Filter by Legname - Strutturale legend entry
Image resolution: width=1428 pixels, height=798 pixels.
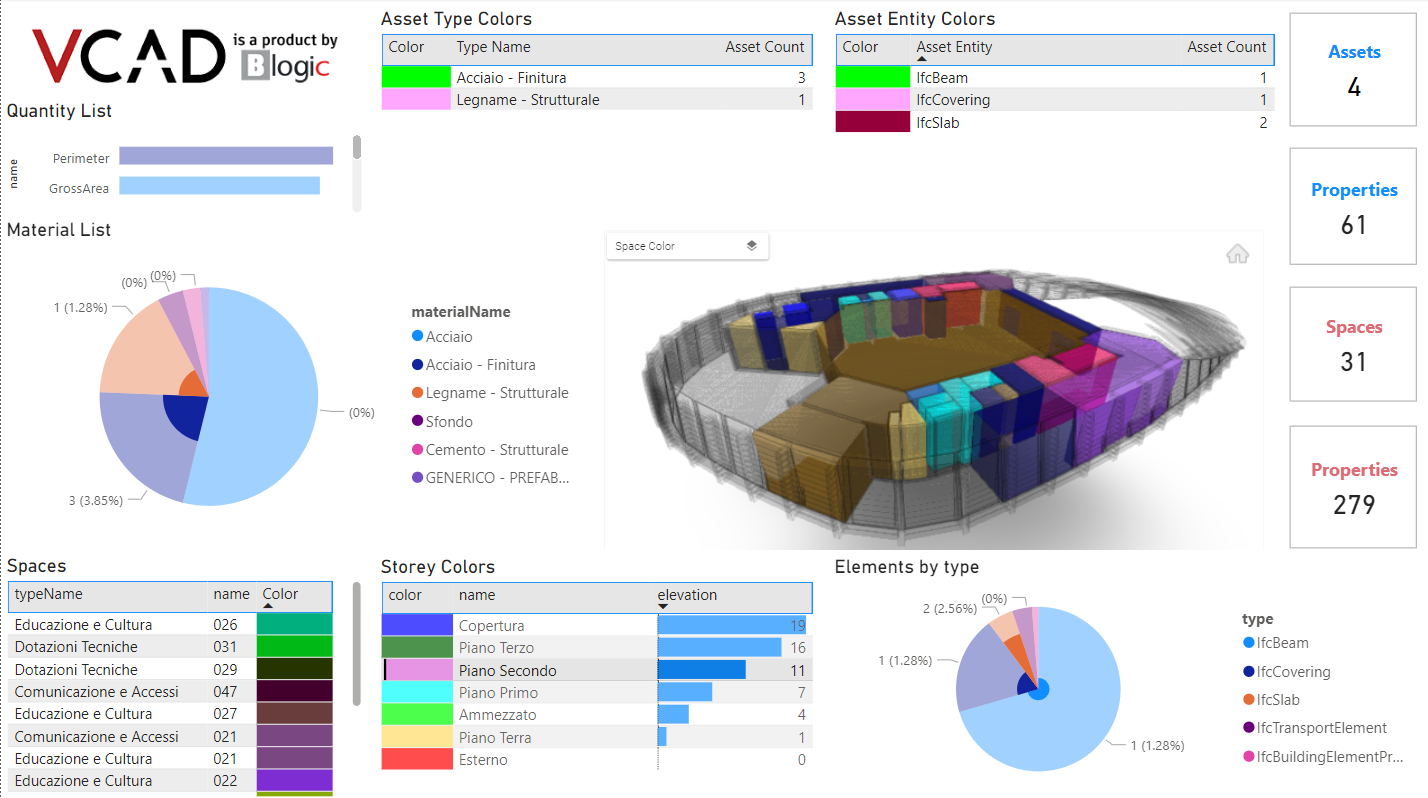coord(490,393)
